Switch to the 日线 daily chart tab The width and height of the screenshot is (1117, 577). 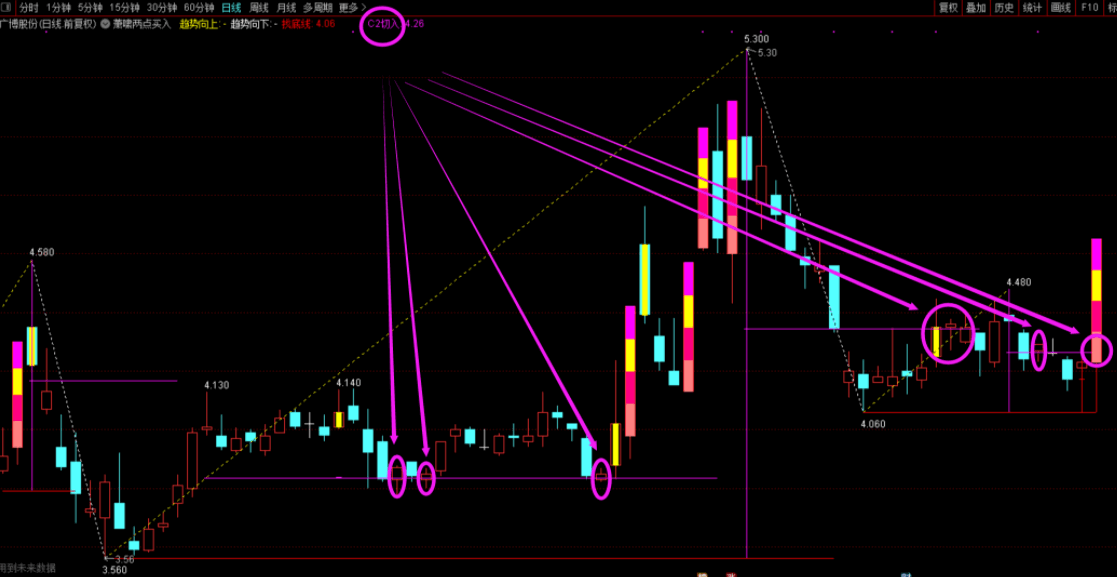click(x=231, y=8)
